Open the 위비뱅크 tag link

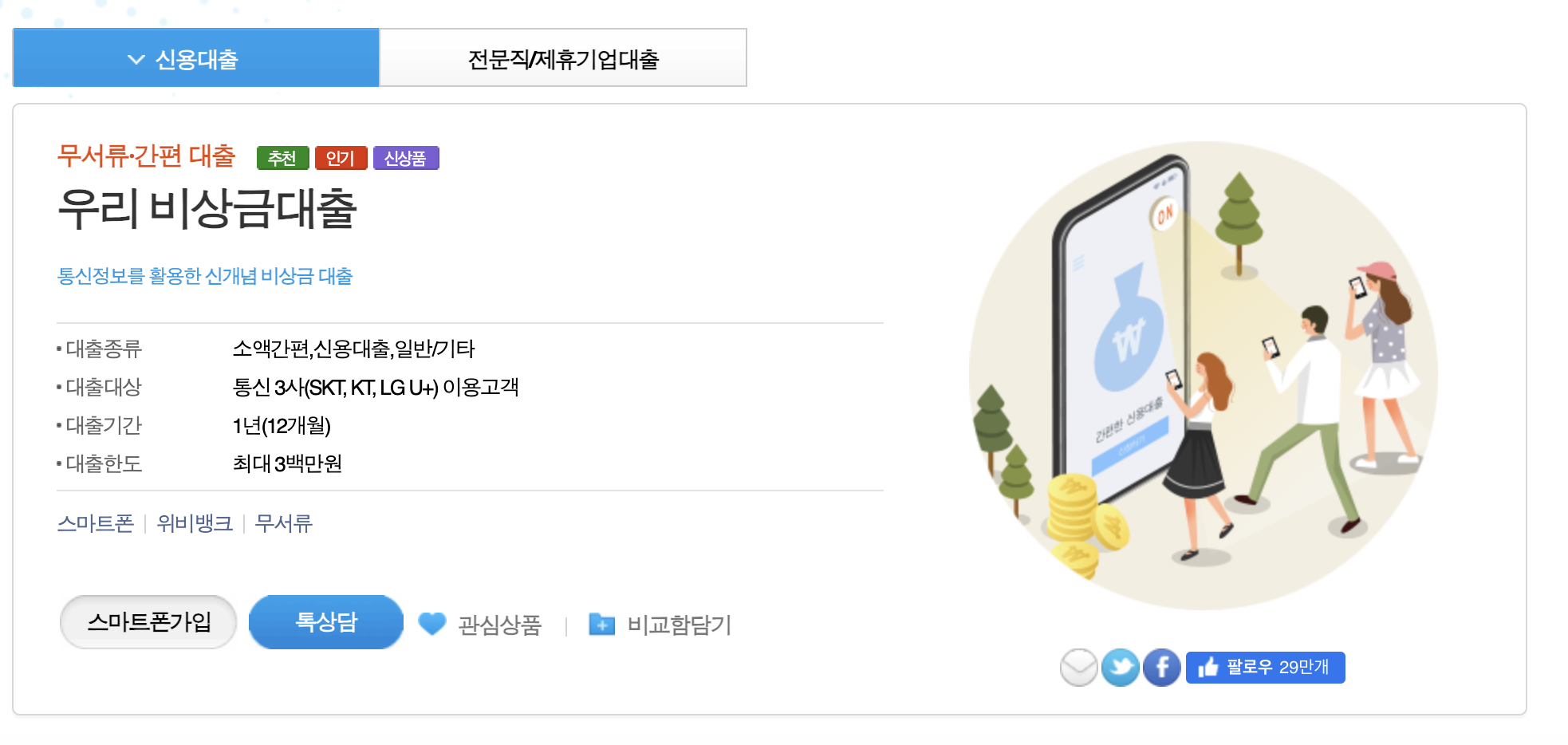(x=195, y=523)
